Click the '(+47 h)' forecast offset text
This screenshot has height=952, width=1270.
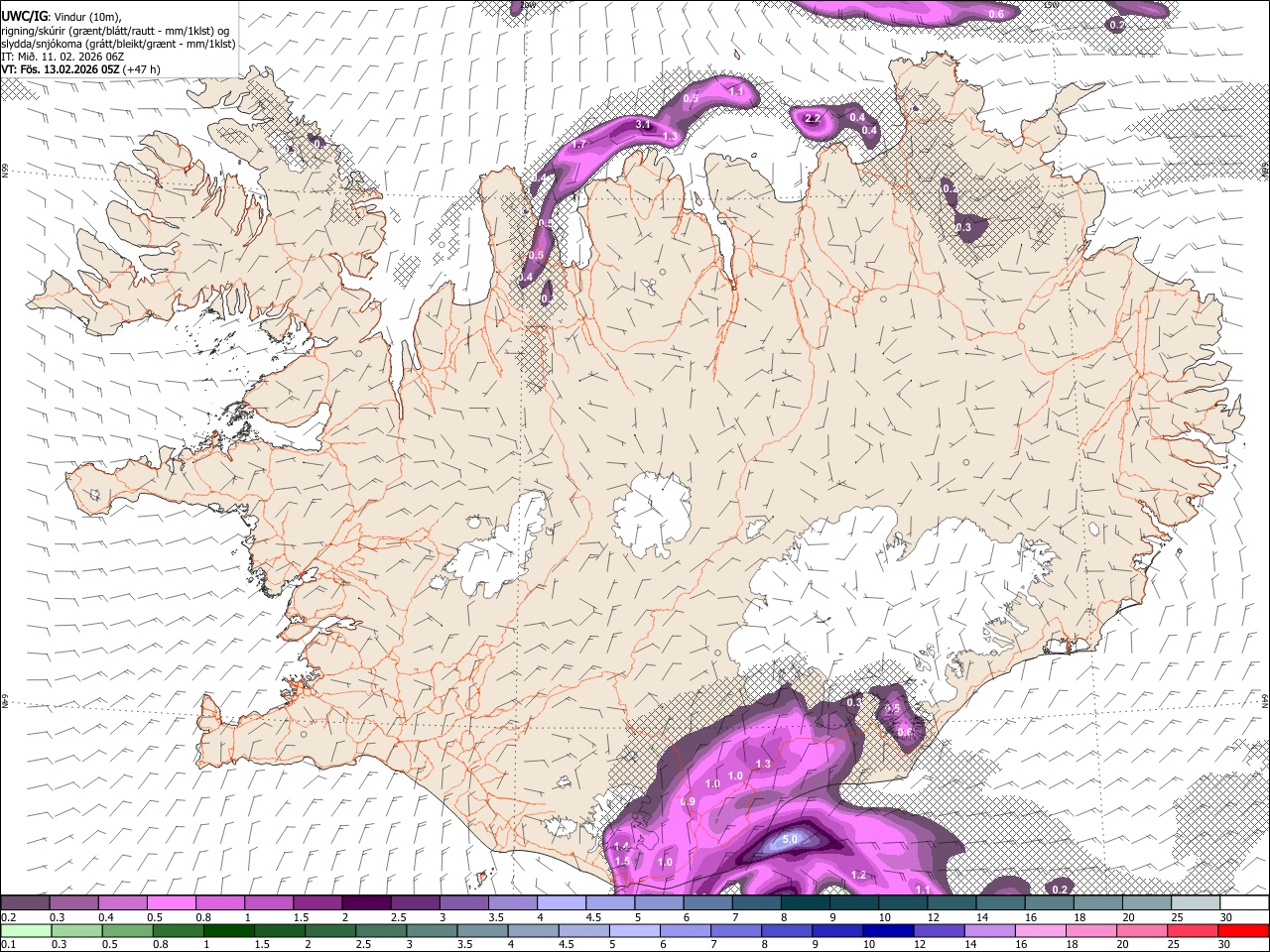(x=142, y=69)
